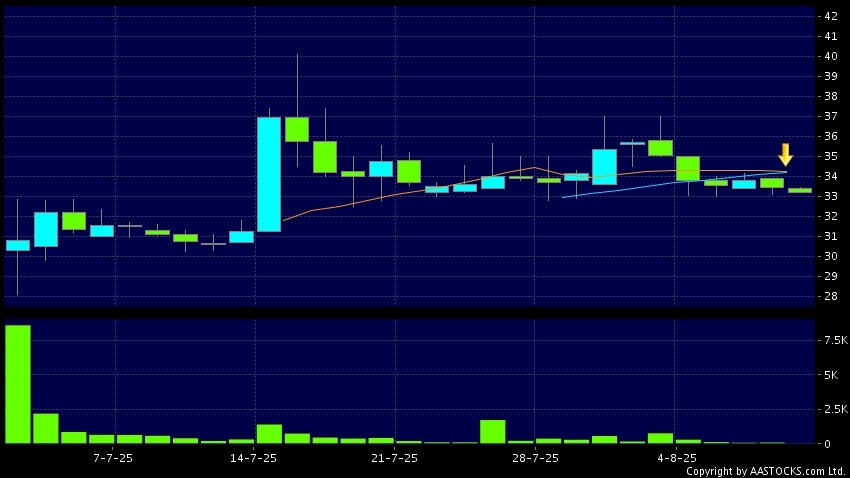Viewport: 850px width, 478px height.
Task: Click the blue moving average line
Action: point(674,183)
